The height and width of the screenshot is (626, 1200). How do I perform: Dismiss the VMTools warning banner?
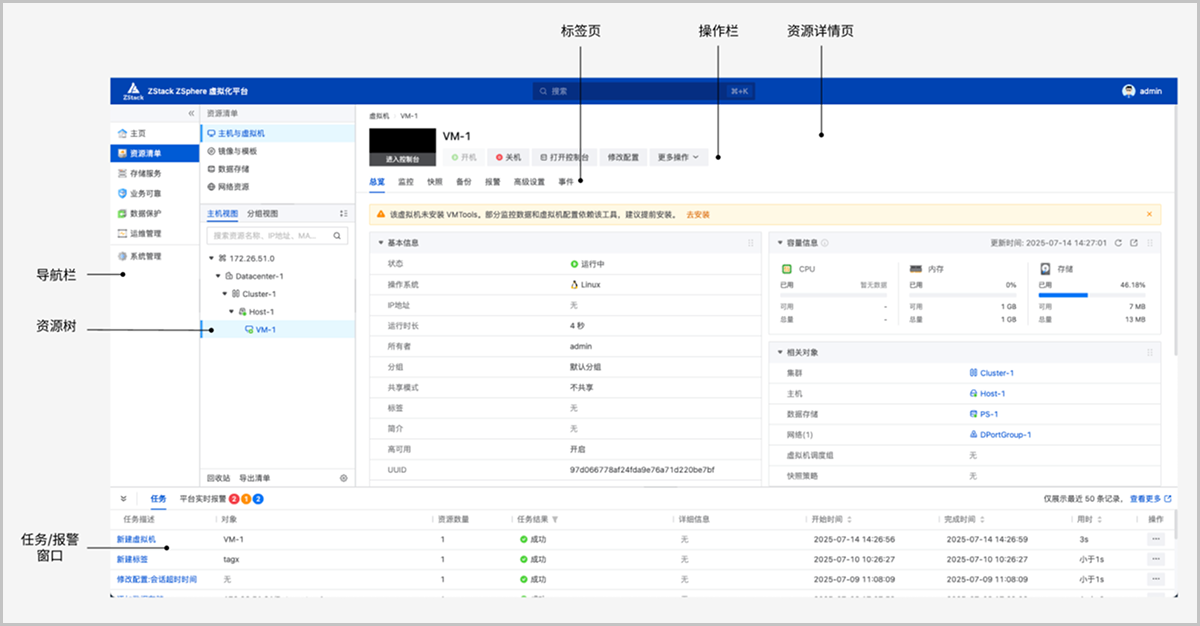[1148, 214]
